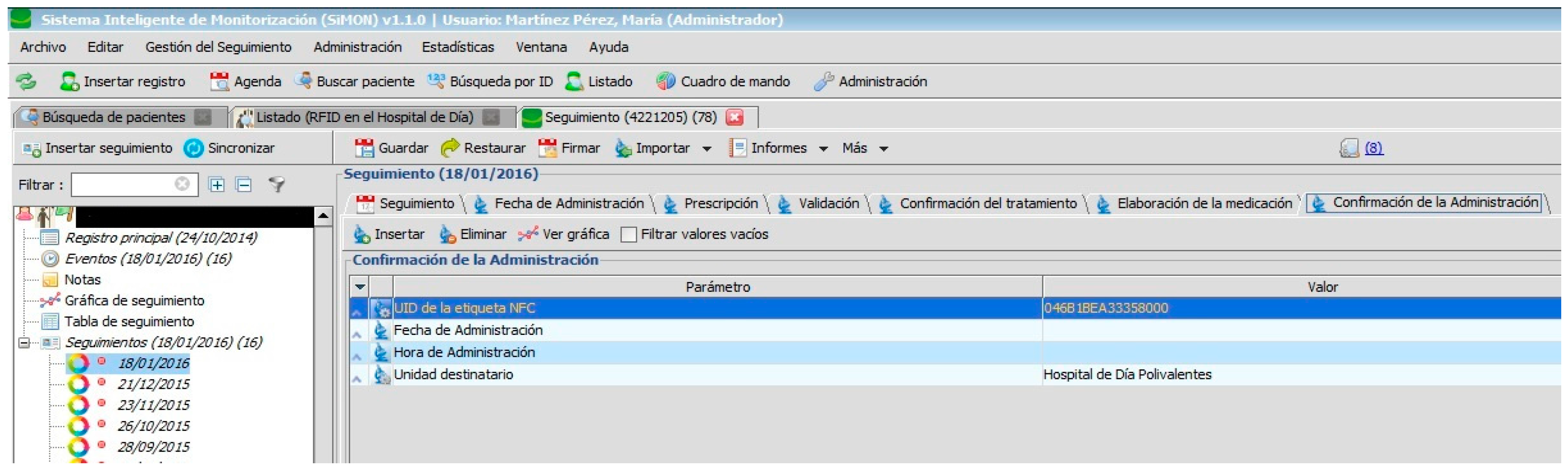The width and height of the screenshot is (1568, 470).
Task: Open Cuadro de mando dashboard
Action: [723, 81]
